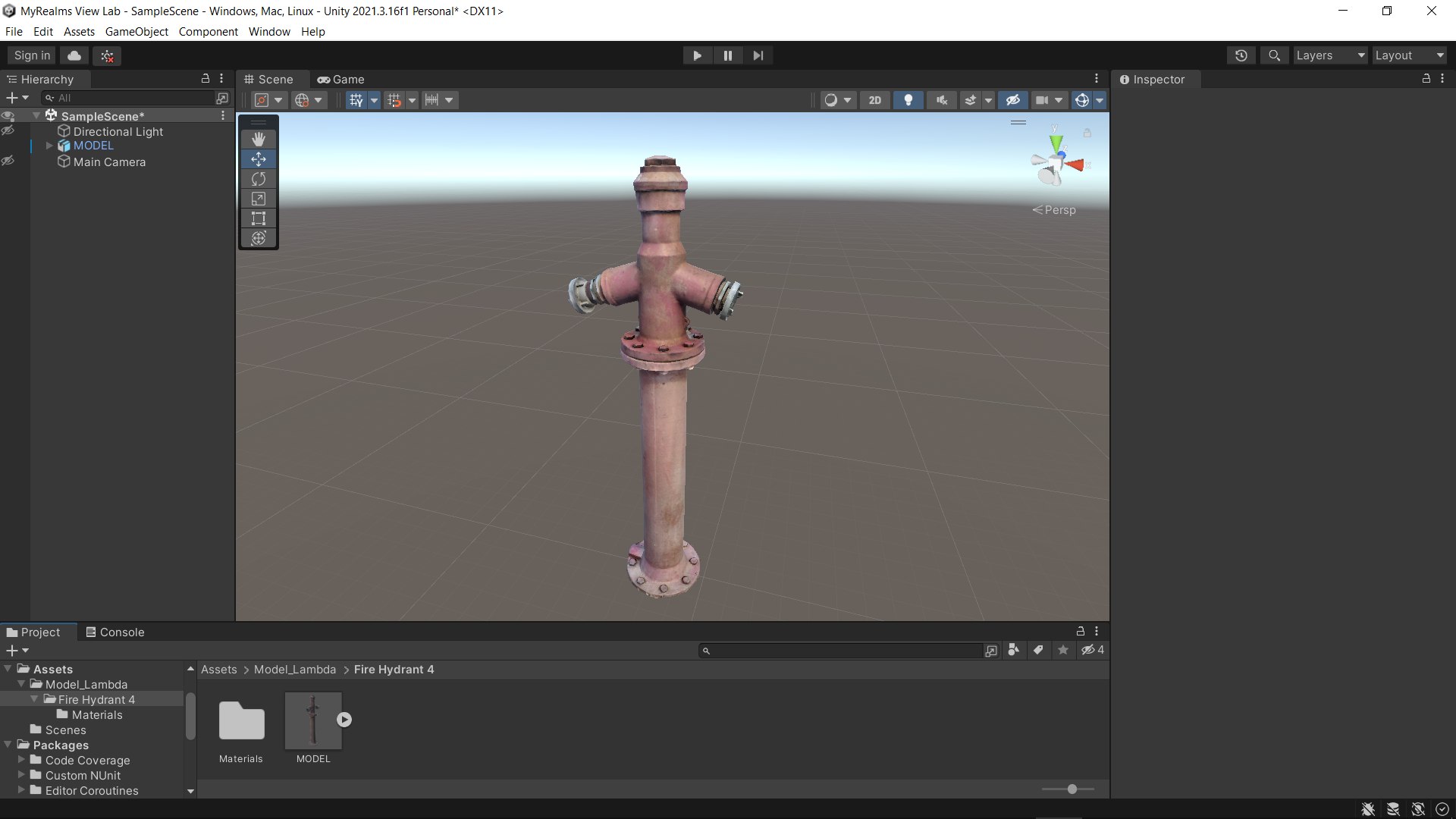Screen dimensions: 1456x819
Task: Open Gizmos dropdown arrow
Action: [x=1100, y=100]
